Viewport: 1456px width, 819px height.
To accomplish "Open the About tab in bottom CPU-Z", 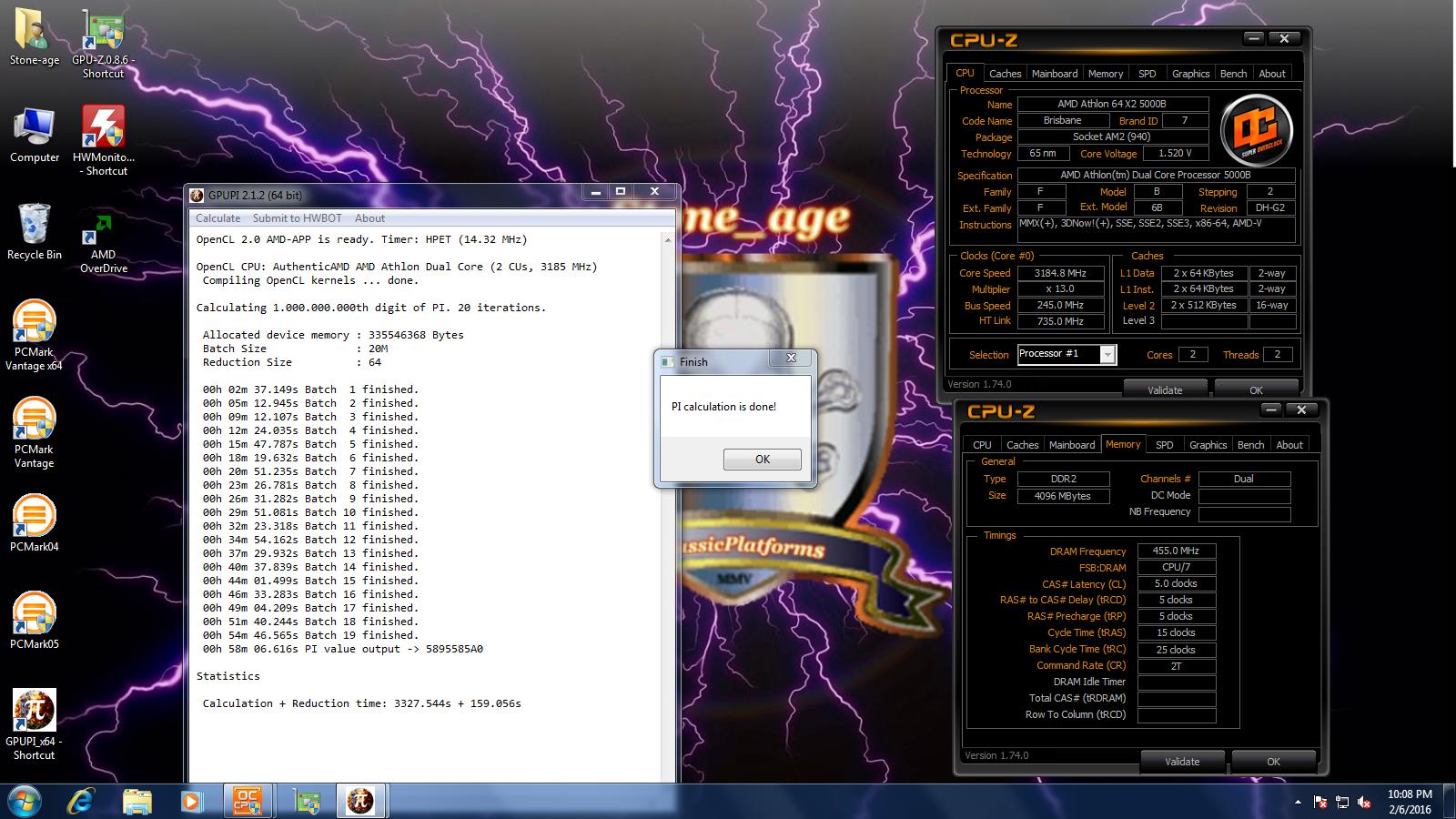I will click(1289, 445).
